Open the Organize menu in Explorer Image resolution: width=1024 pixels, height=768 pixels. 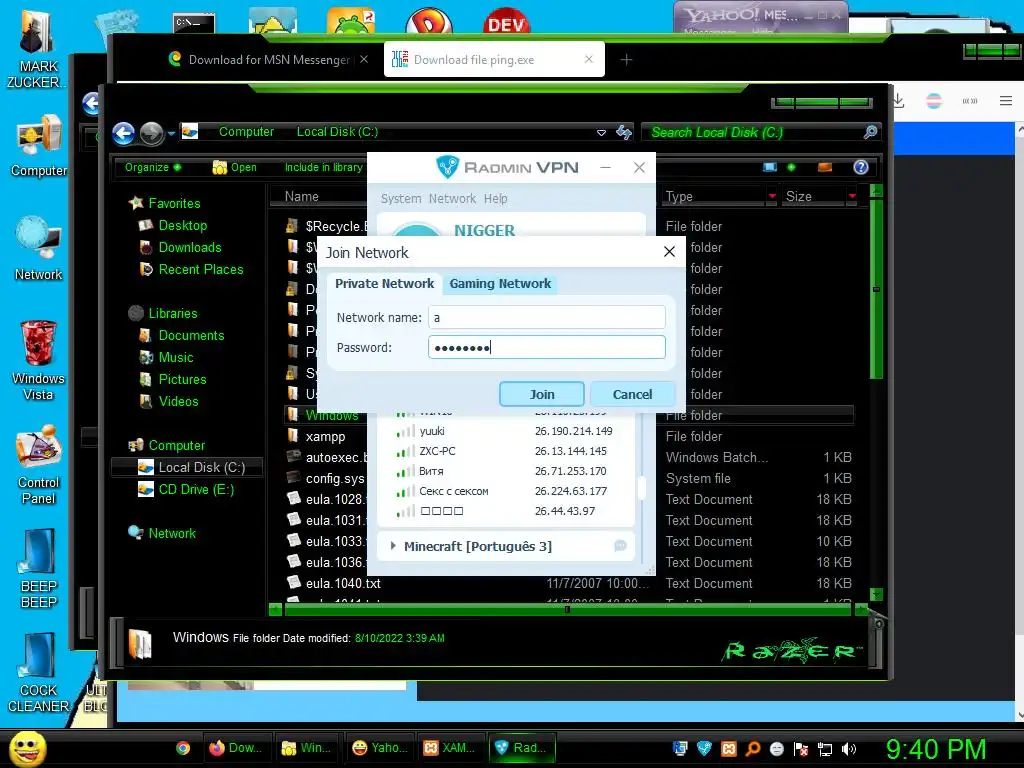153,167
